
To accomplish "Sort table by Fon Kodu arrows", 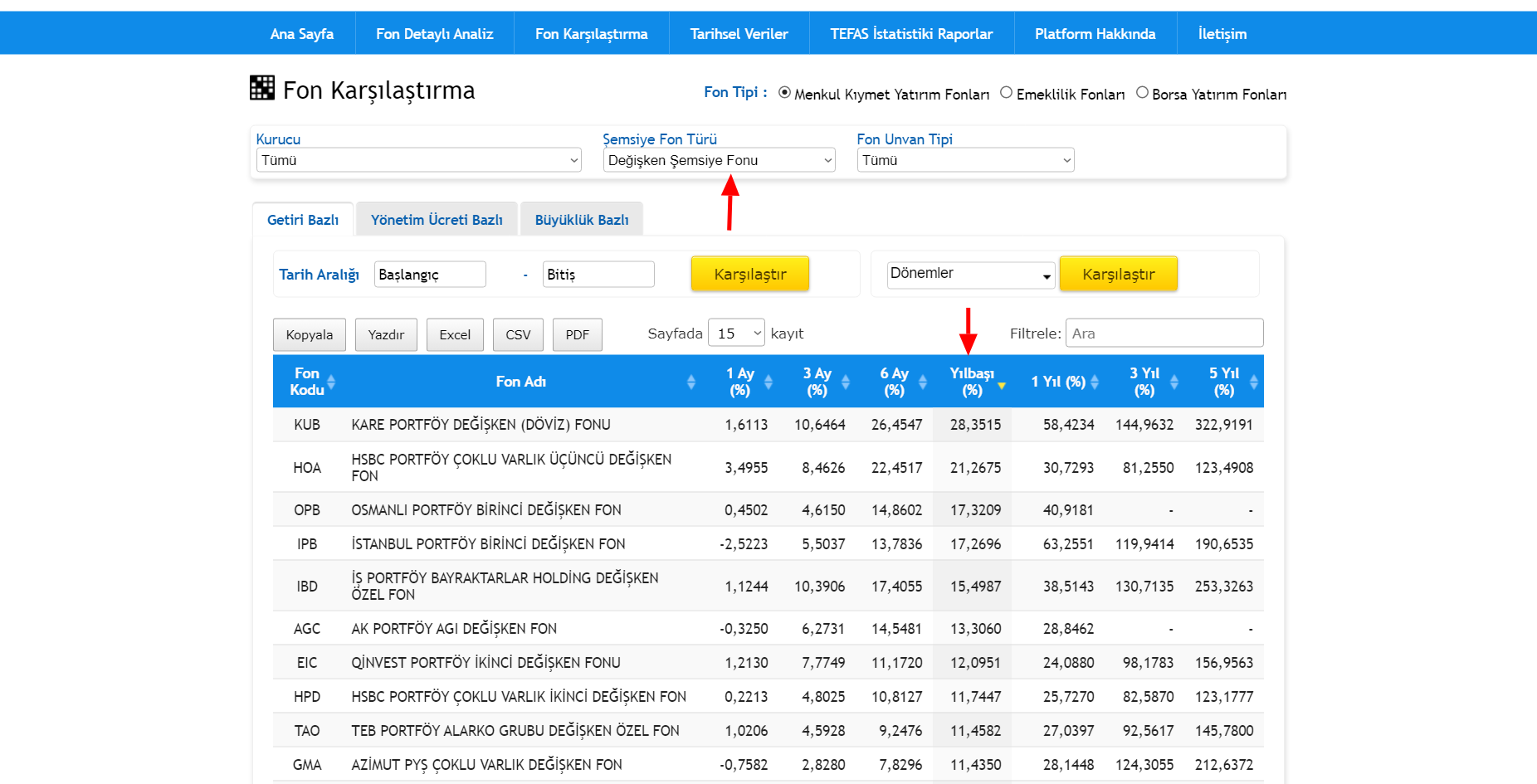I will [331, 382].
